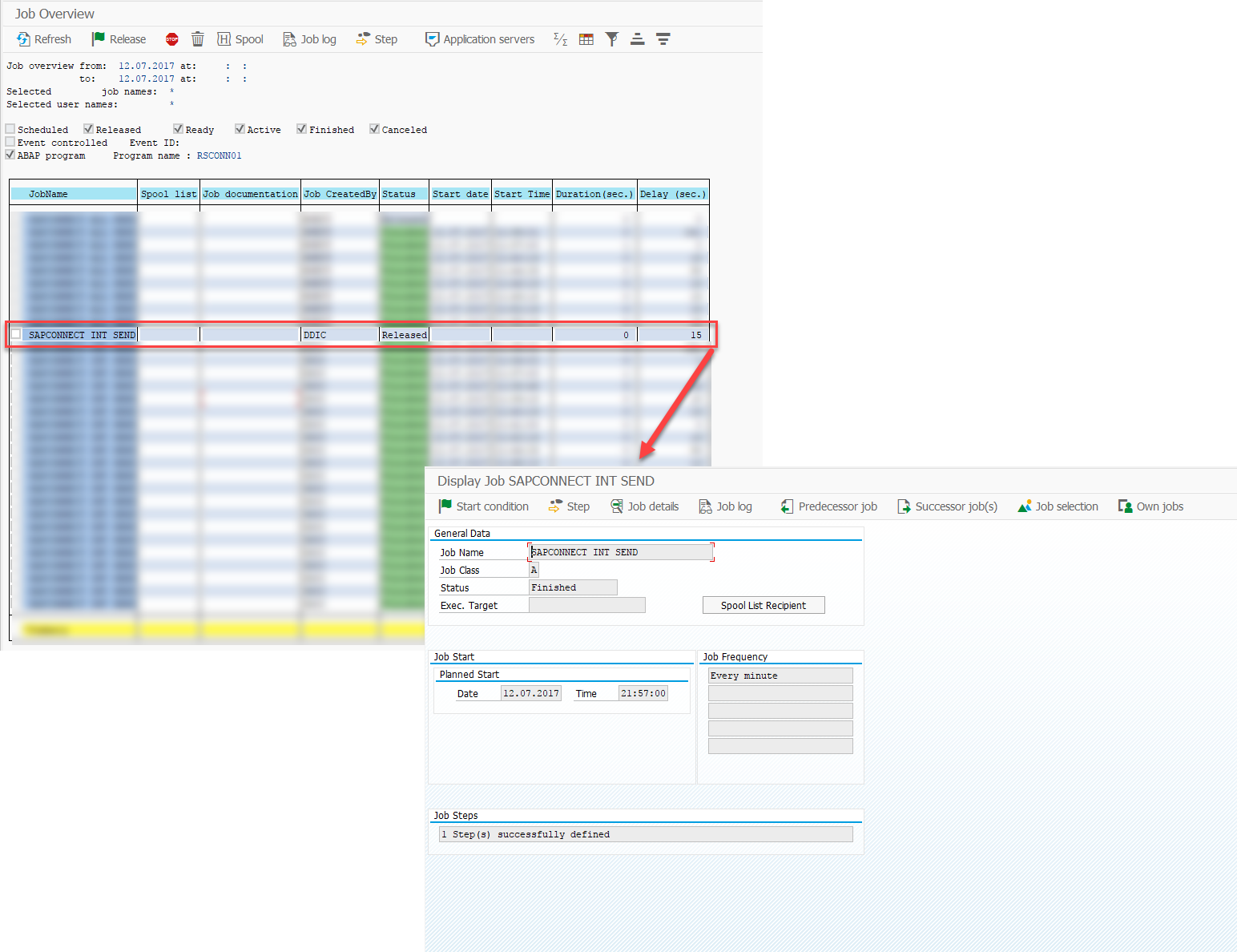Click the Job documentation column header
1237x952 pixels.
250,194
